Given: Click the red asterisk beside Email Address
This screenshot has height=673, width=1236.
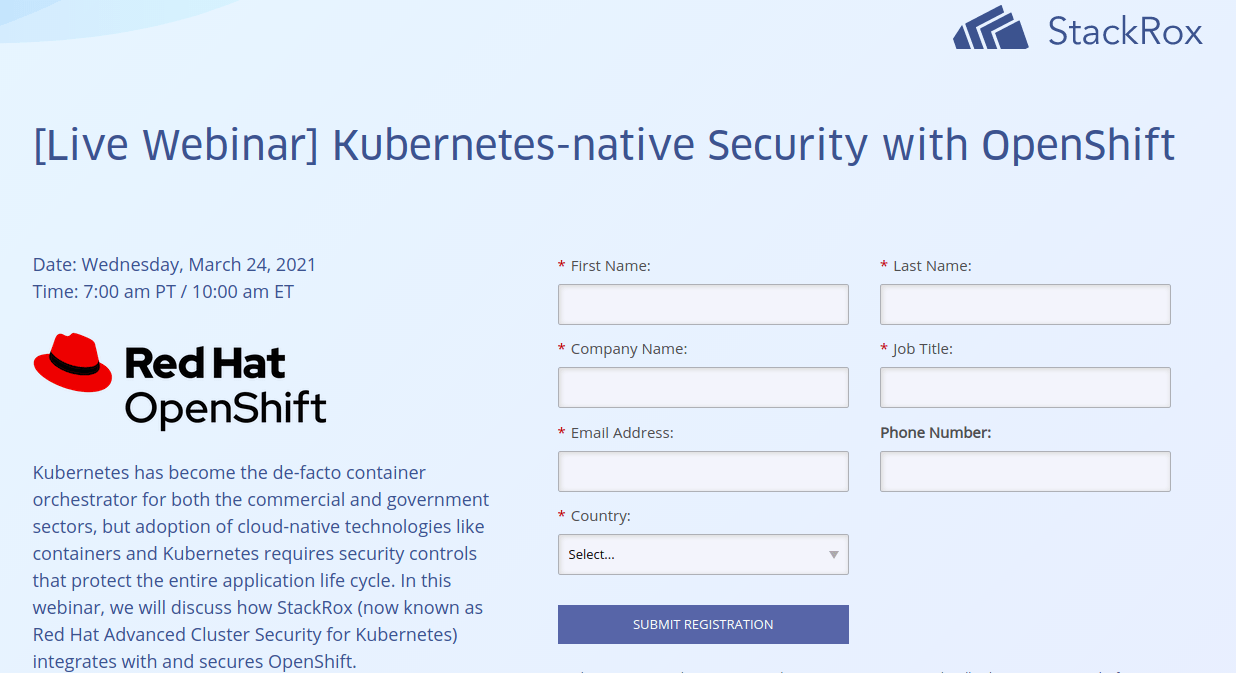Looking at the screenshot, I should (x=559, y=432).
